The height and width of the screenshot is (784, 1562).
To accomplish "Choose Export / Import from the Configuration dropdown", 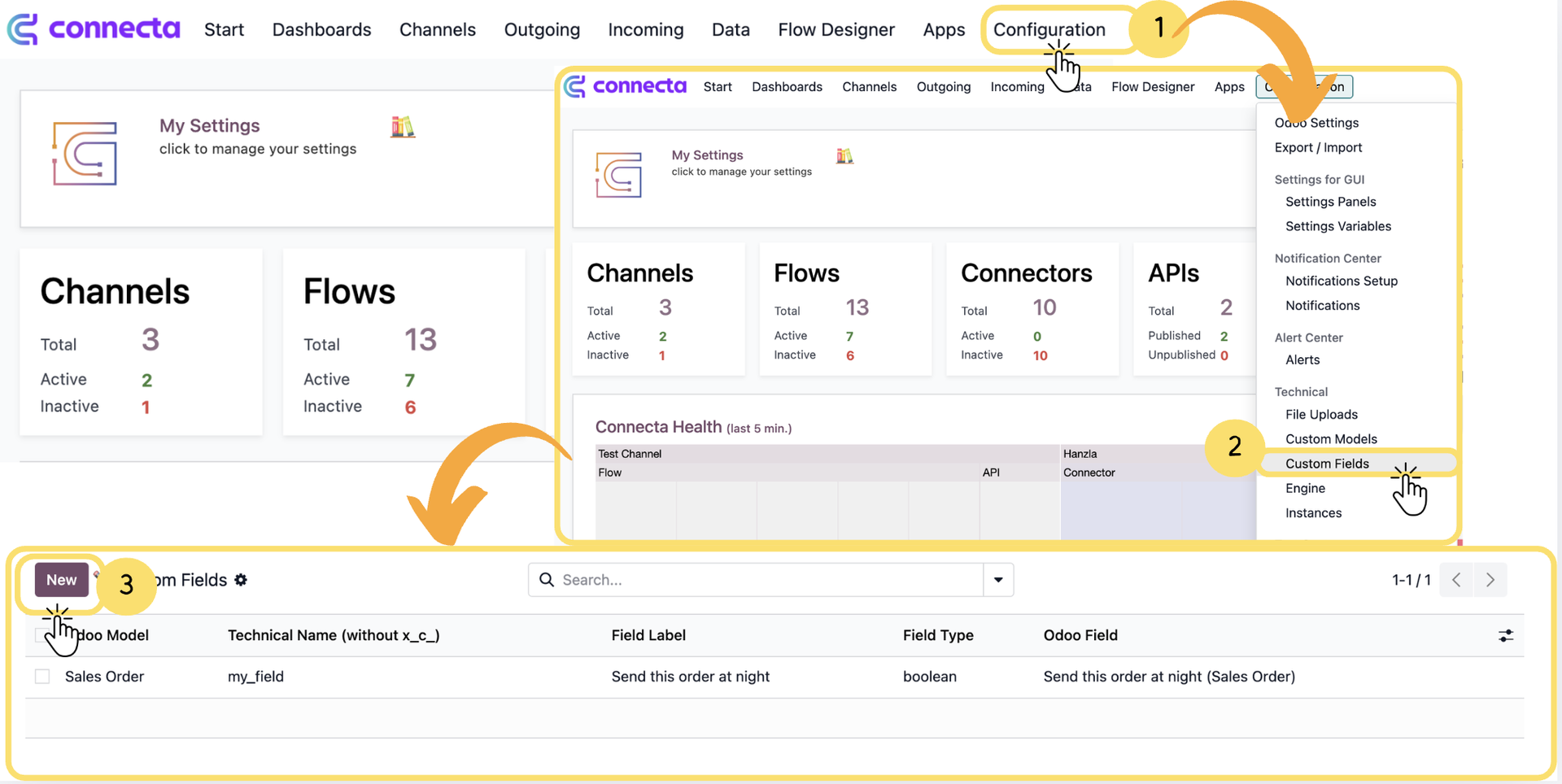I will [x=1318, y=147].
